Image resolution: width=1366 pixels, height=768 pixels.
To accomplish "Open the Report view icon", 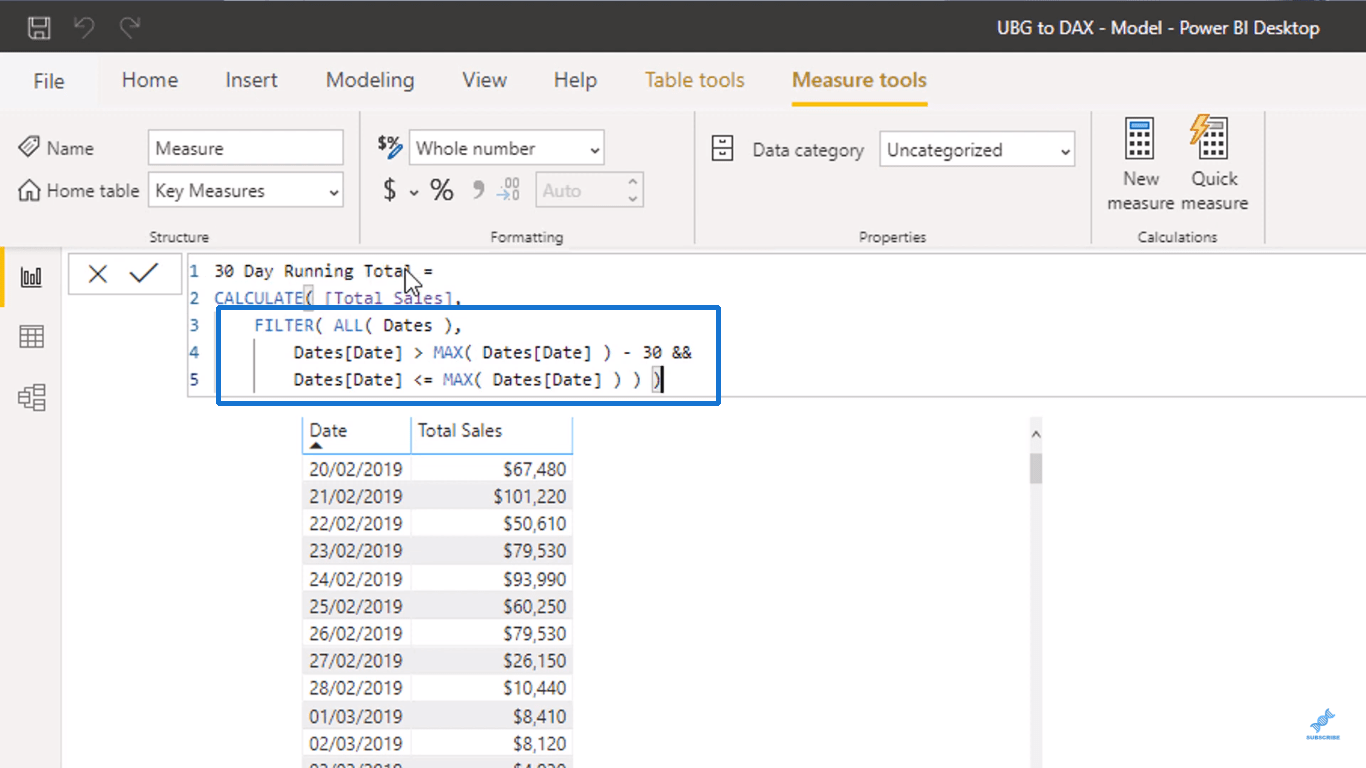I will pyautogui.click(x=31, y=277).
